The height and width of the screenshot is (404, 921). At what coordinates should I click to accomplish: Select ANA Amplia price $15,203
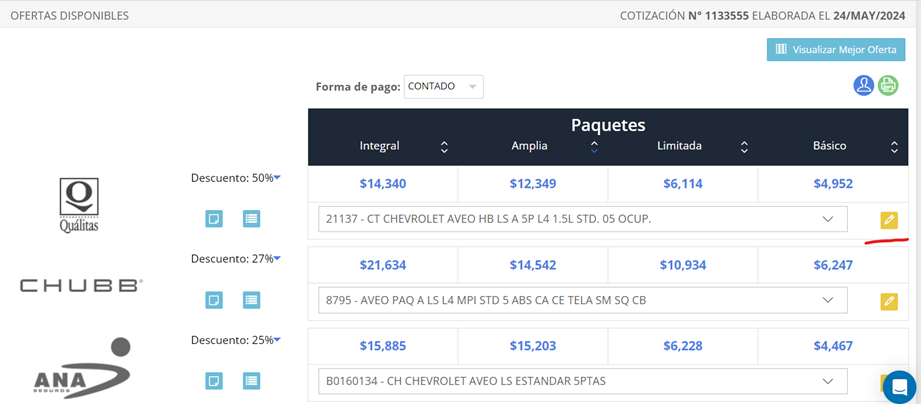click(x=533, y=346)
